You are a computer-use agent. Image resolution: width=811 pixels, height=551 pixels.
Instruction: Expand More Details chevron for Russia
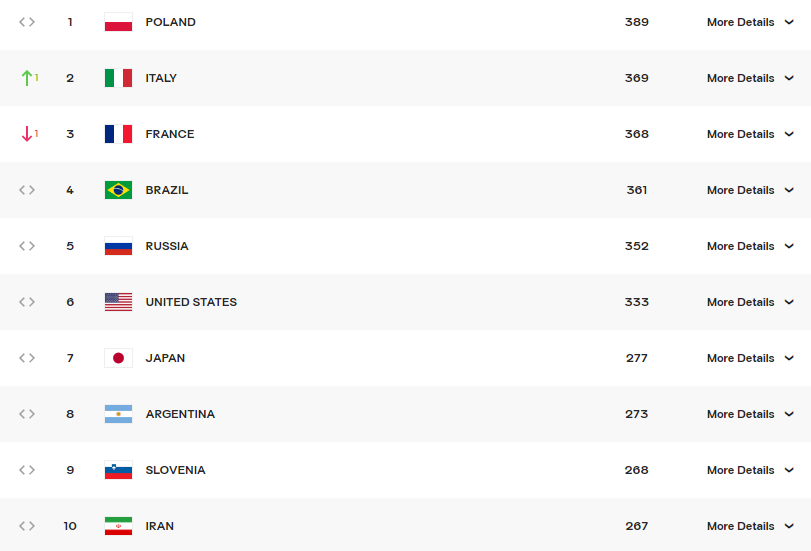[789, 246]
